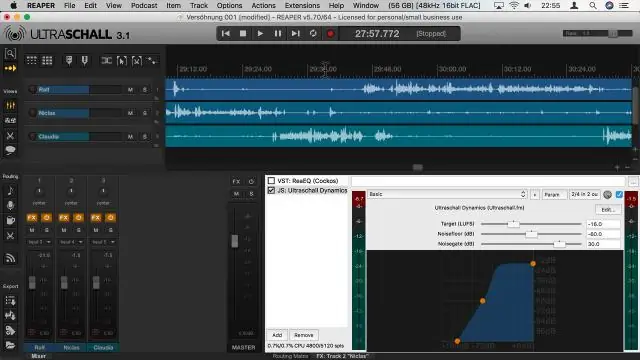The image size is (640, 360).
Task: Switch to the Routing Matrix tab
Action: pos(290,356)
